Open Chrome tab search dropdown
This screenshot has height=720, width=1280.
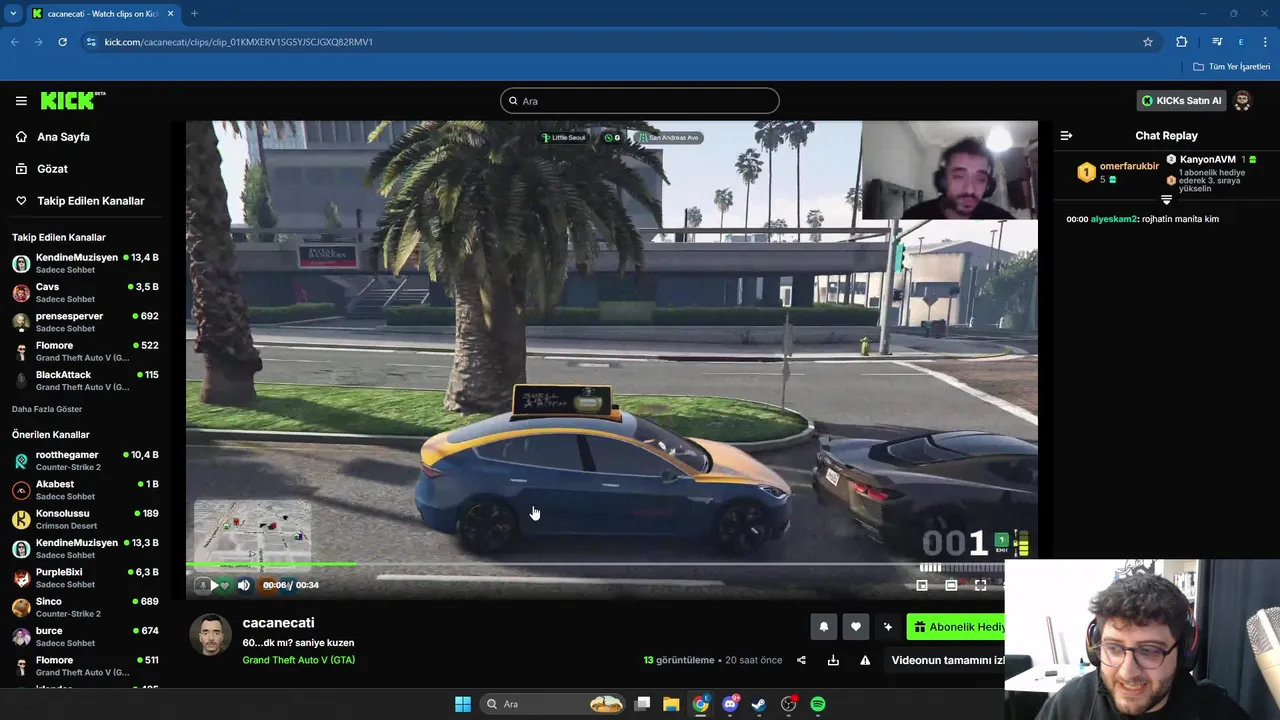coord(13,14)
